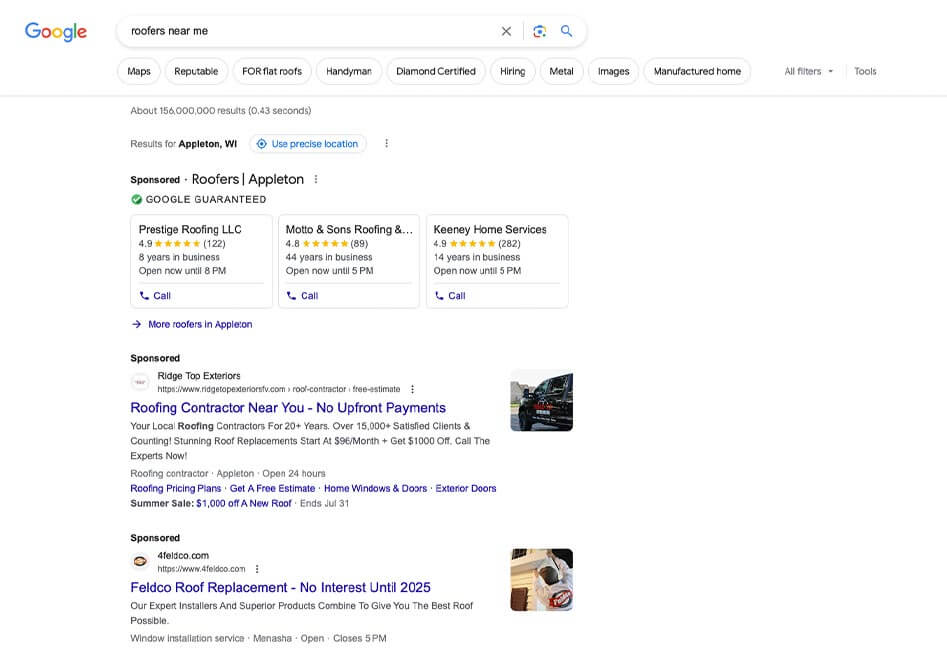Open three-dot menu beside Use precise location
This screenshot has height=664, width=947.
386,144
